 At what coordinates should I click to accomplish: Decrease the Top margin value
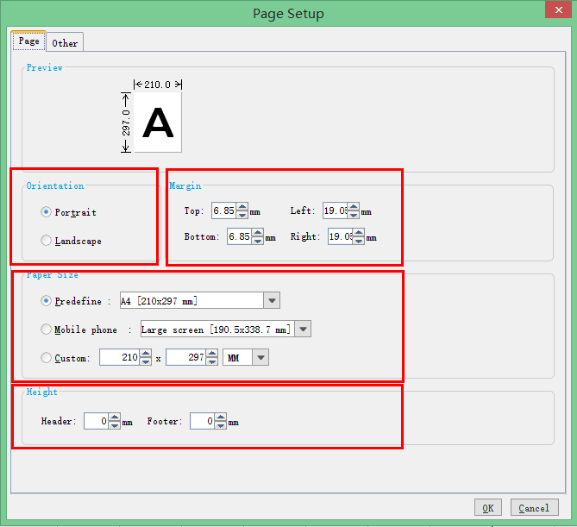point(242,215)
